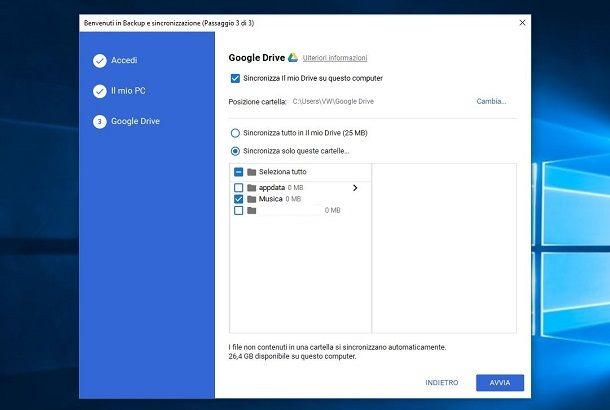Click the unnamed folder icon

[x=252, y=210]
